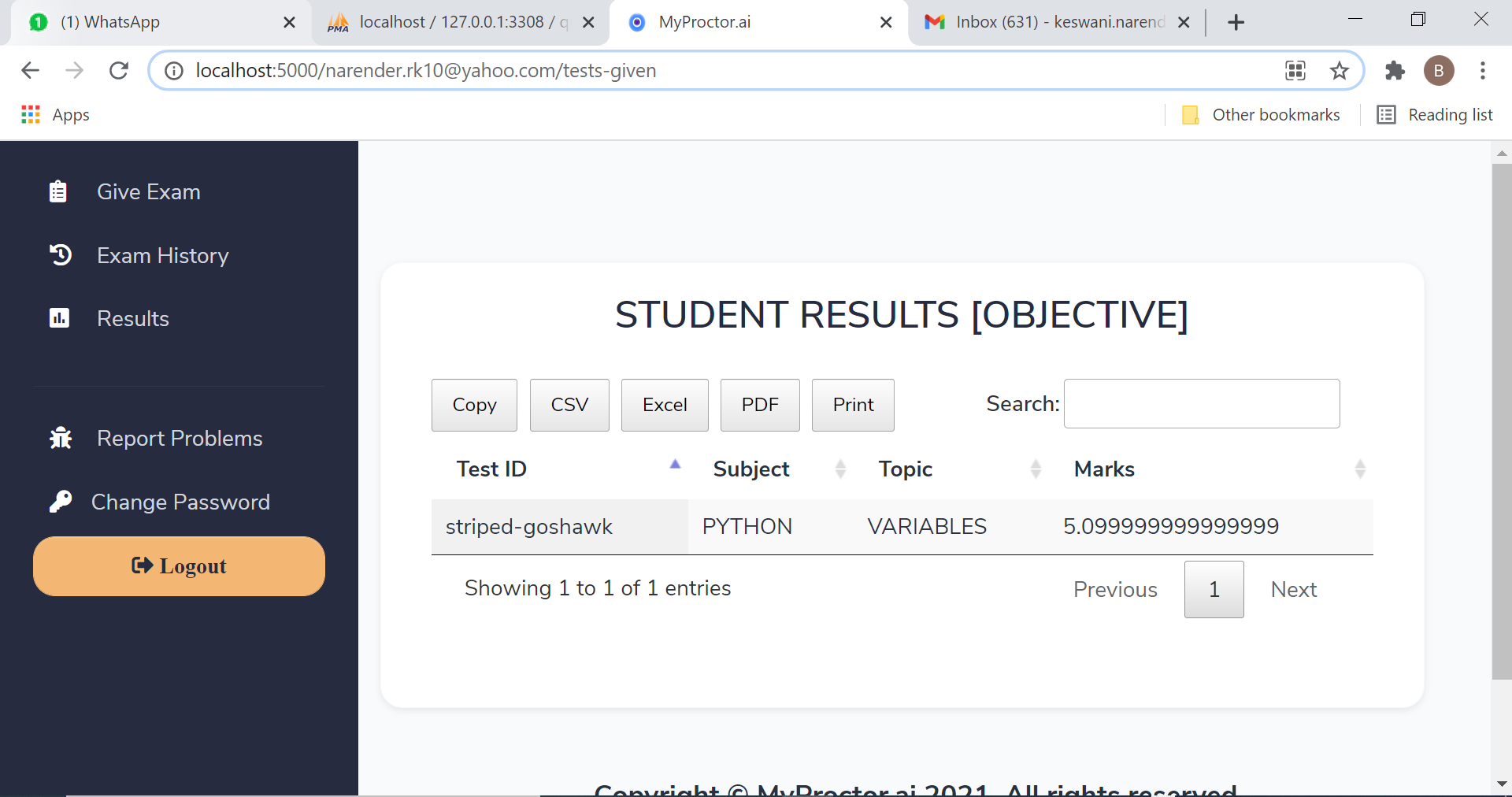
Task: Open Give Exam from the sidebar
Action: click(x=149, y=191)
